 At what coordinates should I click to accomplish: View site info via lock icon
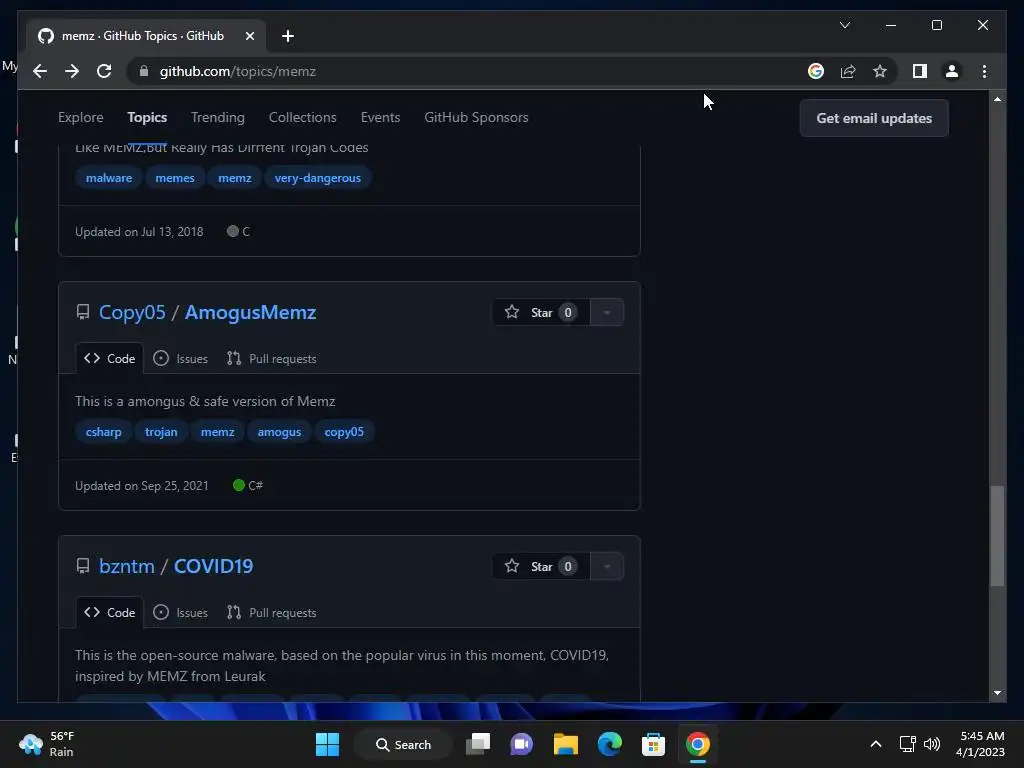tap(144, 71)
